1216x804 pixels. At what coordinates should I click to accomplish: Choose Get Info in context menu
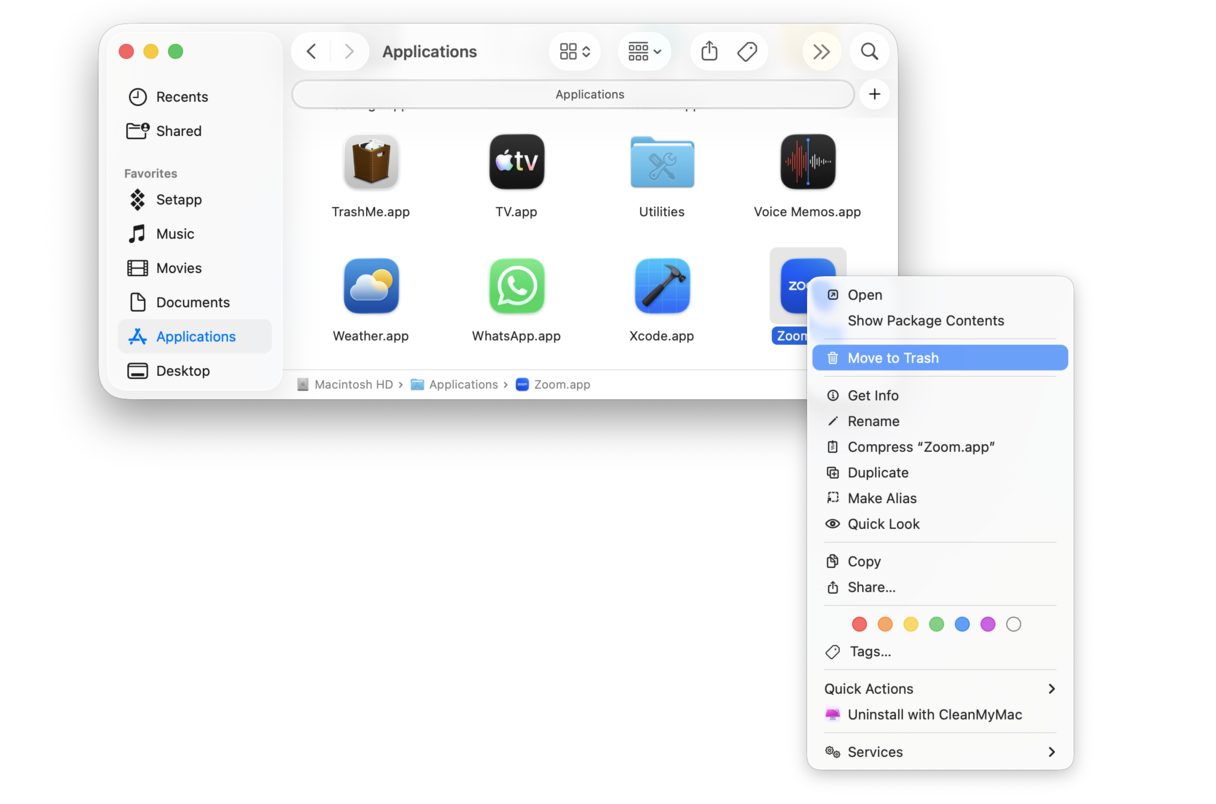[x=940, y=396]
